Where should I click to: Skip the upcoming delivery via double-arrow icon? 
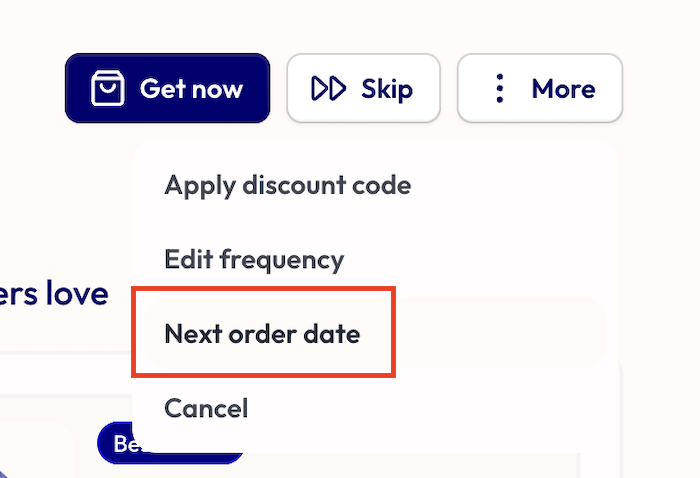tap(363, 89)
